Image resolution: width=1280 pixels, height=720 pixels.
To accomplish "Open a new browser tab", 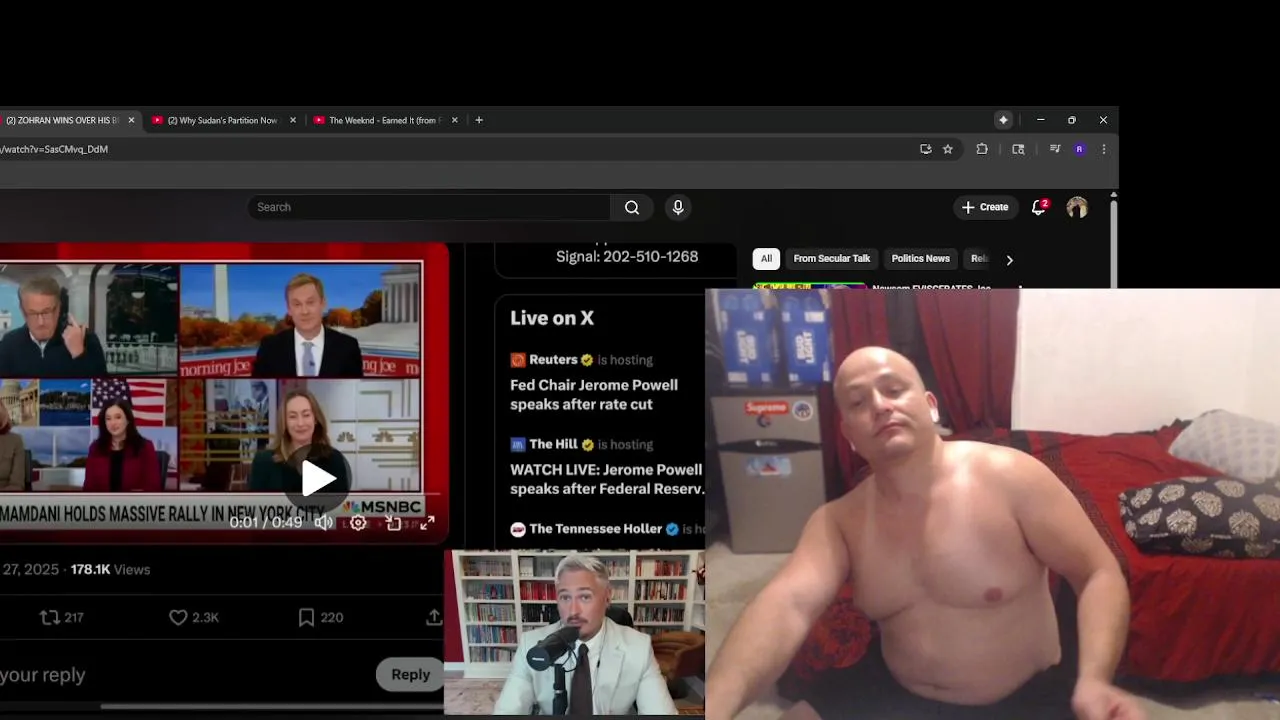I will tap(479, 120).
